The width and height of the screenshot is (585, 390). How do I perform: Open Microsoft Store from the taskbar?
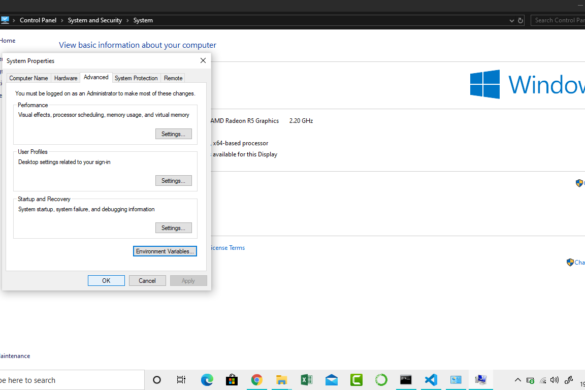(232, 380)
